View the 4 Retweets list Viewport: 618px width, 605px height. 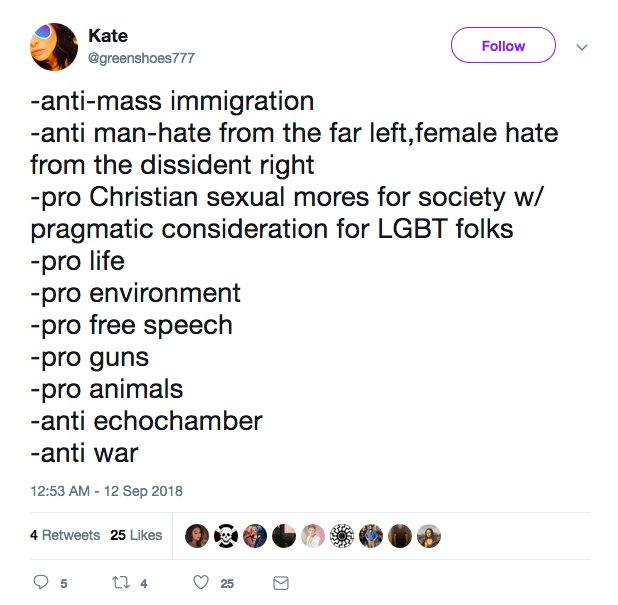pos(65,535)
